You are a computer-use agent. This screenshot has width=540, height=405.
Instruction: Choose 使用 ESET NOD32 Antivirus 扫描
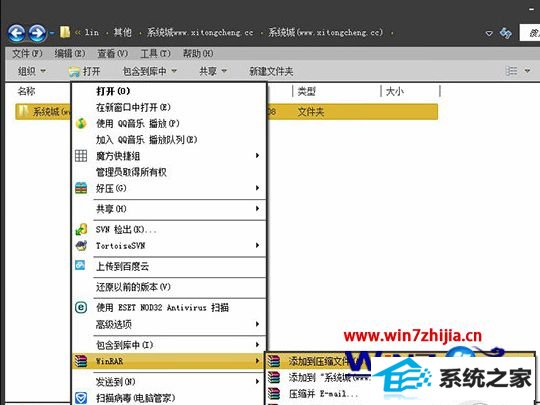point(169,307)
